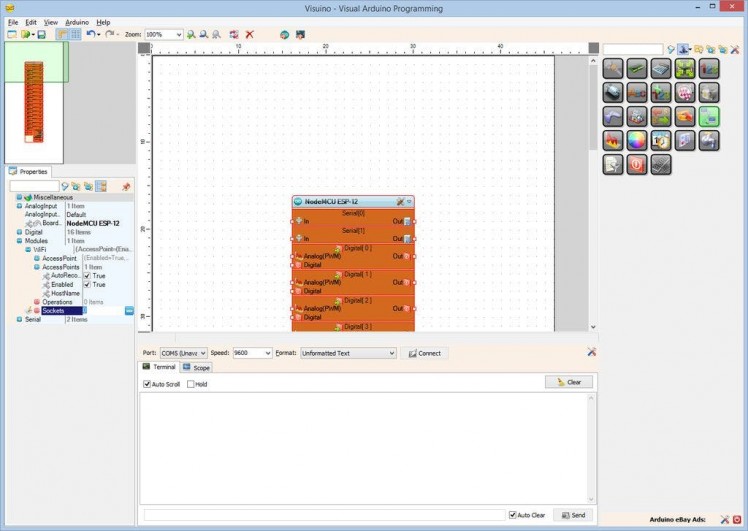Viewport: 748px width, 531px height.
Task: Enable the Hold checkbox
Action: click(191, 384)
